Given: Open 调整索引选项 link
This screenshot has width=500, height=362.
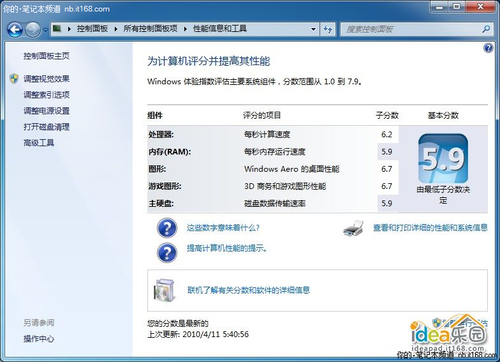Looking at the screenshot, I should click(46, 95).
